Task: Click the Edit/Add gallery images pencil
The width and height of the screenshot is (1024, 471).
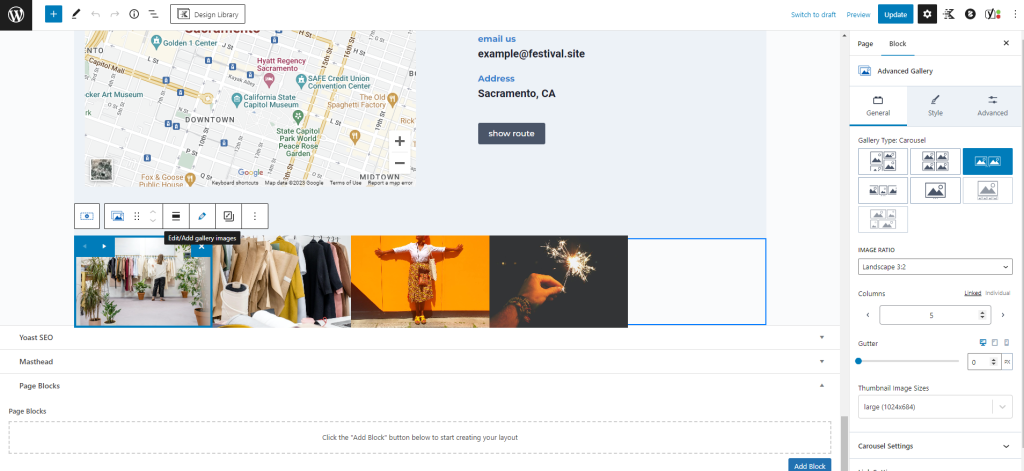Action: pyautogui.click(x=202, y=216)
